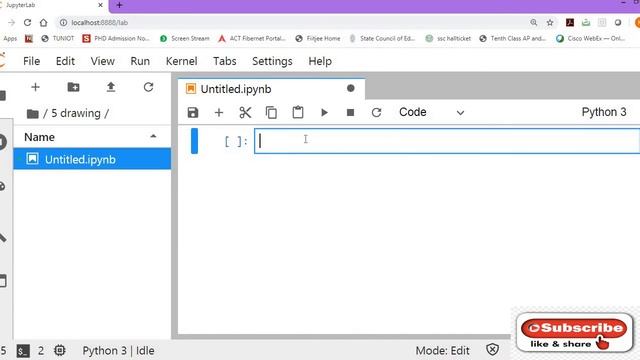640x360 pixels.
Task: Open the Help menu
Action: [320, 61]
